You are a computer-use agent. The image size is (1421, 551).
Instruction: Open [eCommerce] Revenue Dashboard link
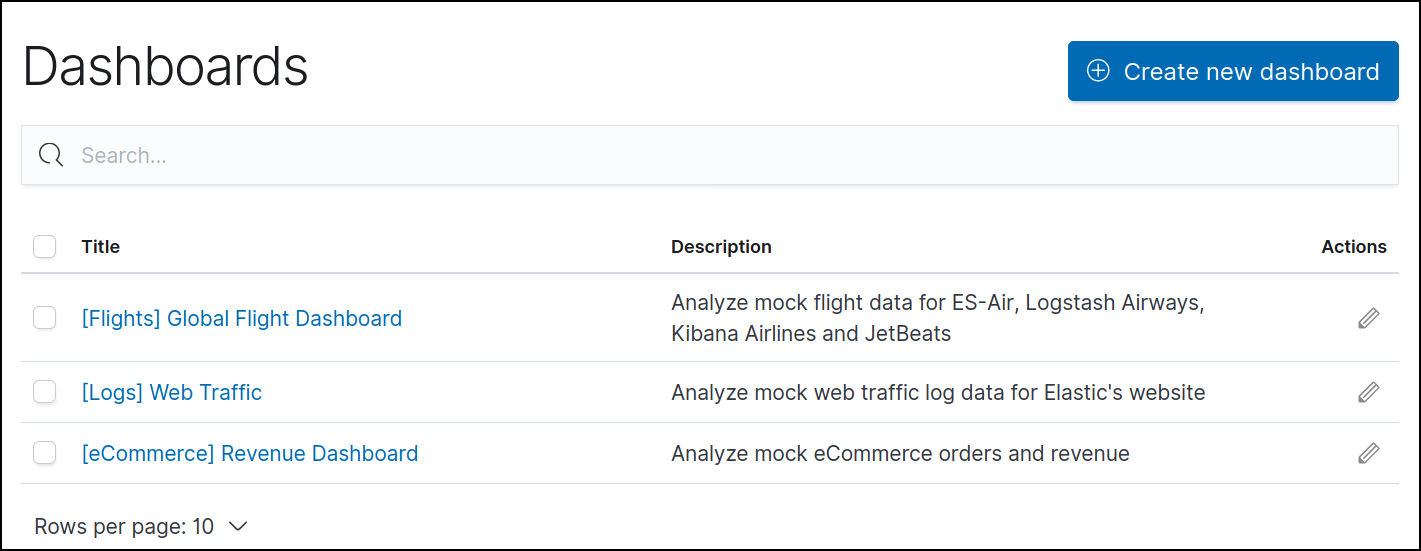point(249,453)
